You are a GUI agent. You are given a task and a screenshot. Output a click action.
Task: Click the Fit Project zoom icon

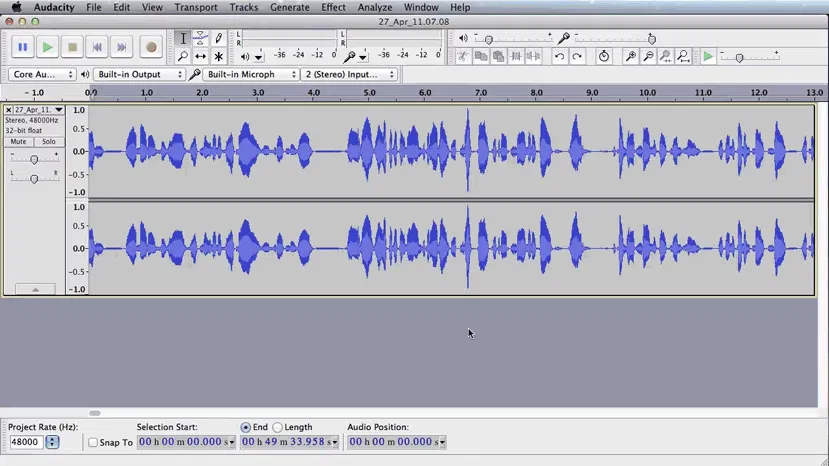point(683,56)
